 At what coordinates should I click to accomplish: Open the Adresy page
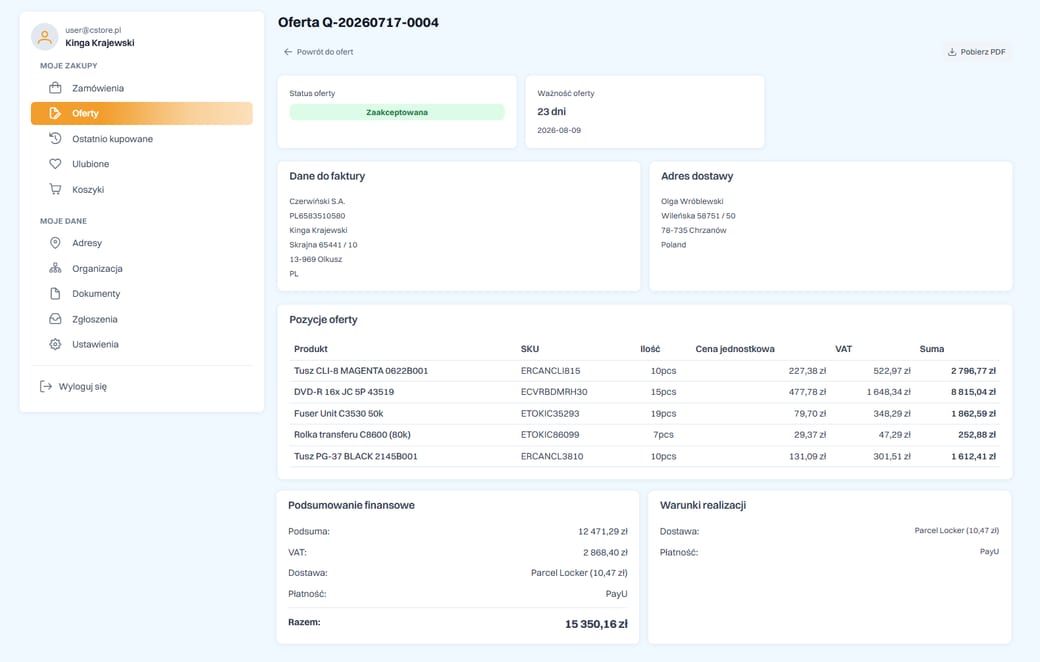coord(141,243)
